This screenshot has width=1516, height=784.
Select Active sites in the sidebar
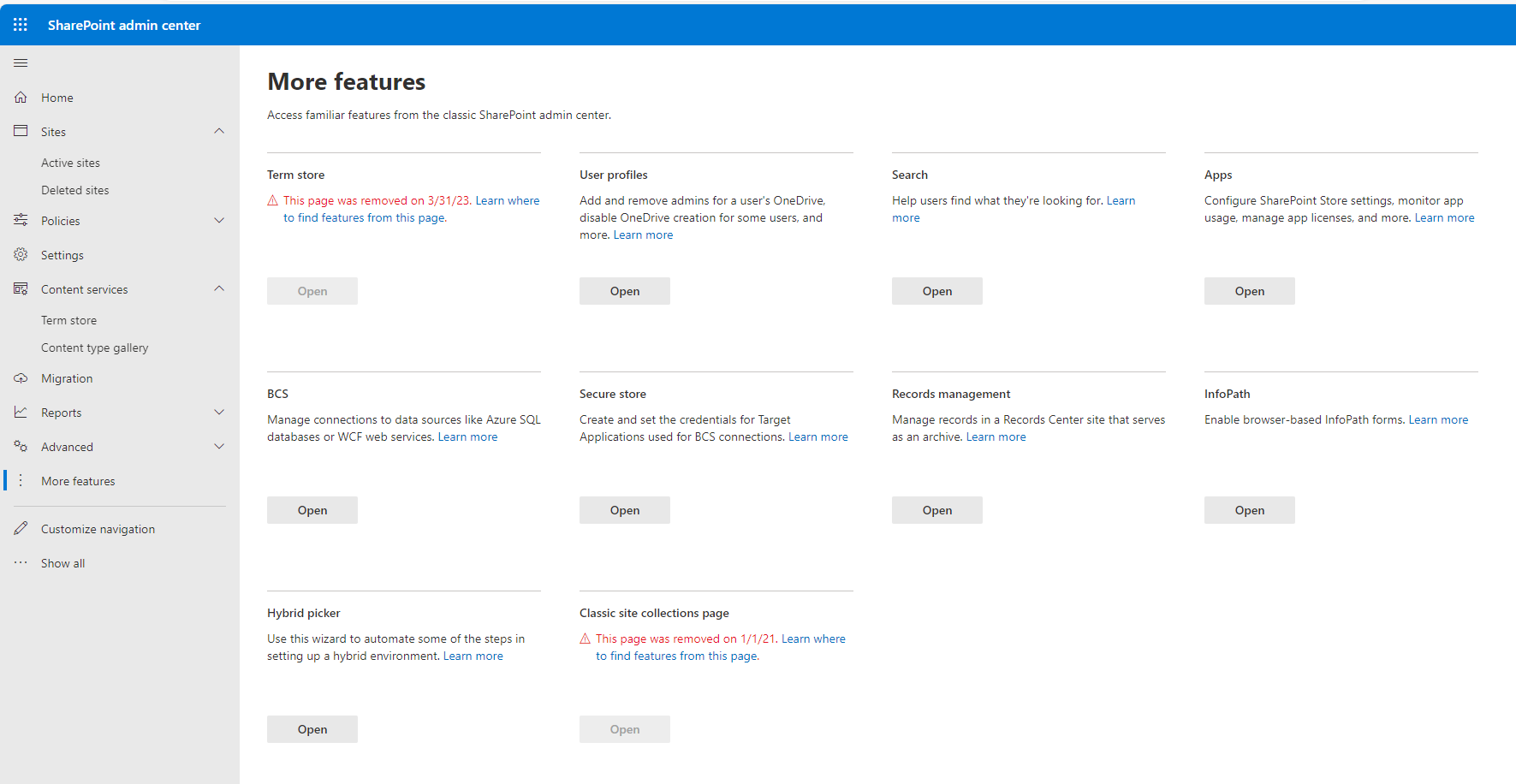[71, 162]
